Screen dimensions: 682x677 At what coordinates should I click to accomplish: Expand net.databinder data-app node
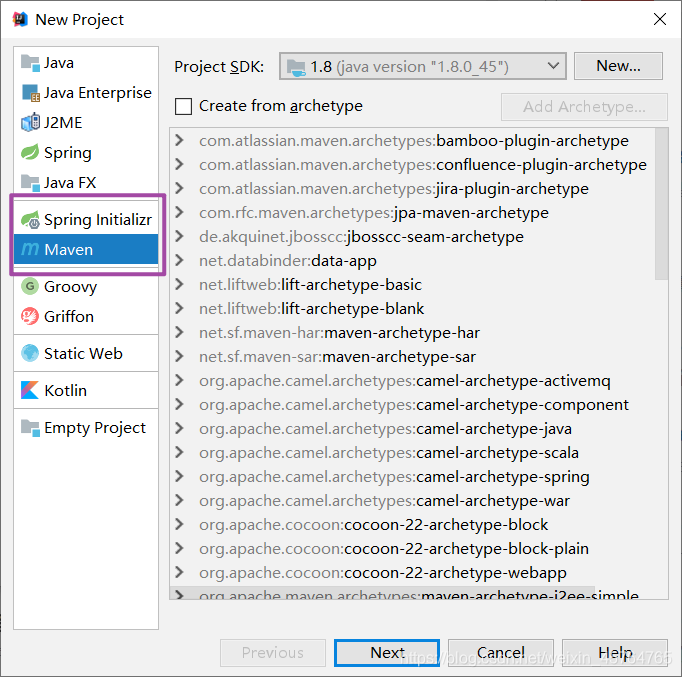pyautogui.click(x=179, y=260)
